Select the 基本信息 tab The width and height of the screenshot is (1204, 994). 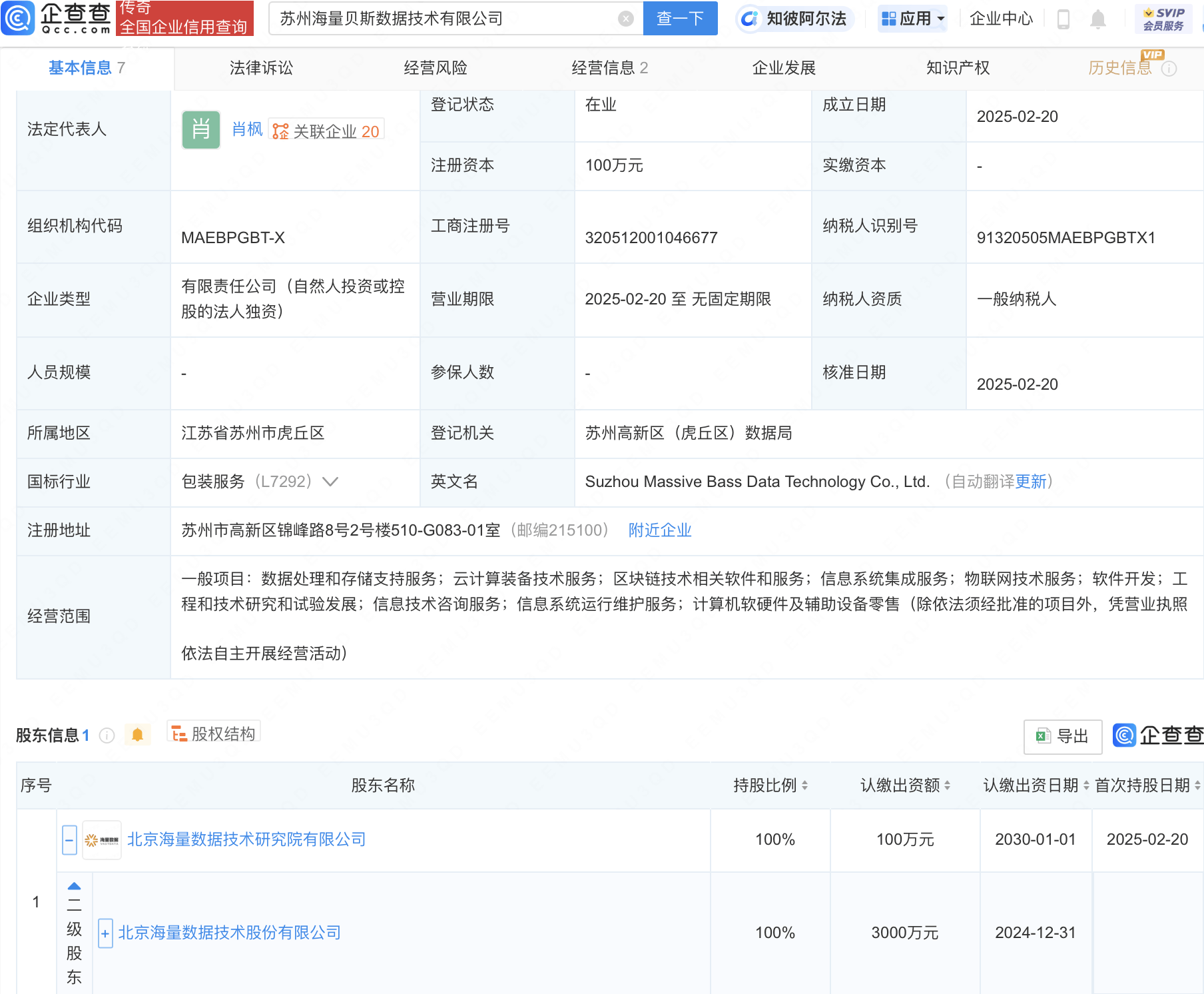(87, 68)
